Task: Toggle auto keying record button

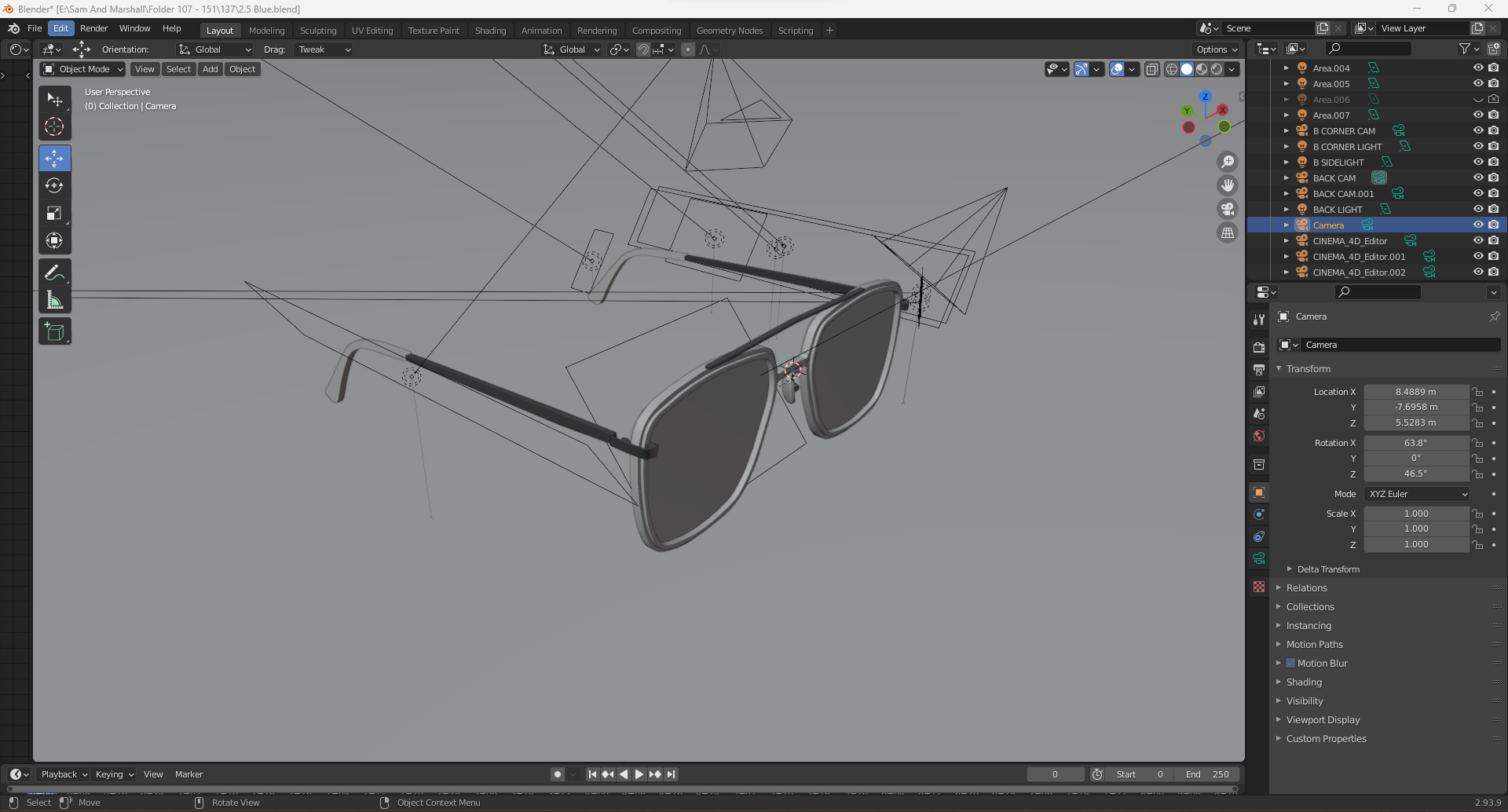Action: (558, 774)
